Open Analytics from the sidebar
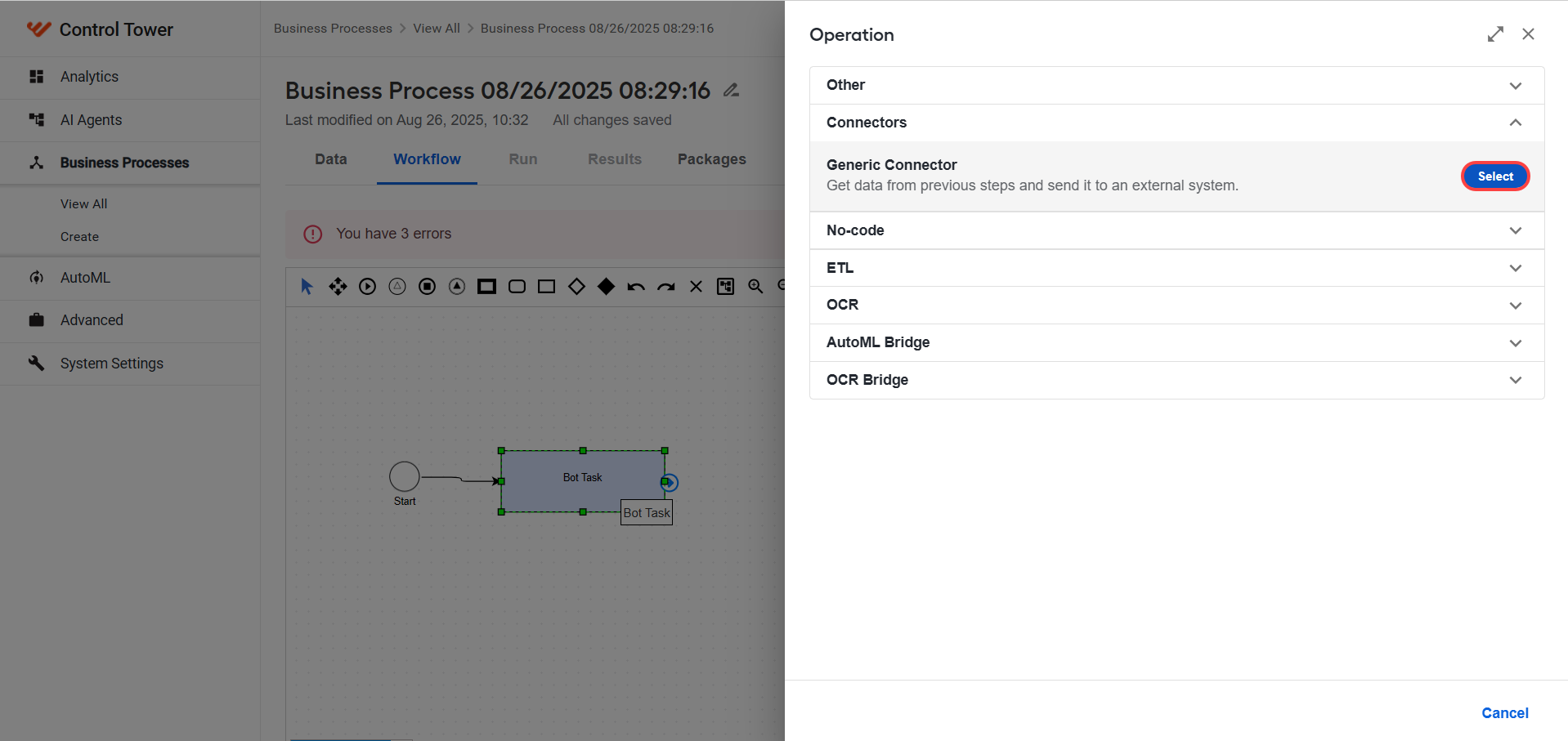1568x741 pixels. [130, 77]
